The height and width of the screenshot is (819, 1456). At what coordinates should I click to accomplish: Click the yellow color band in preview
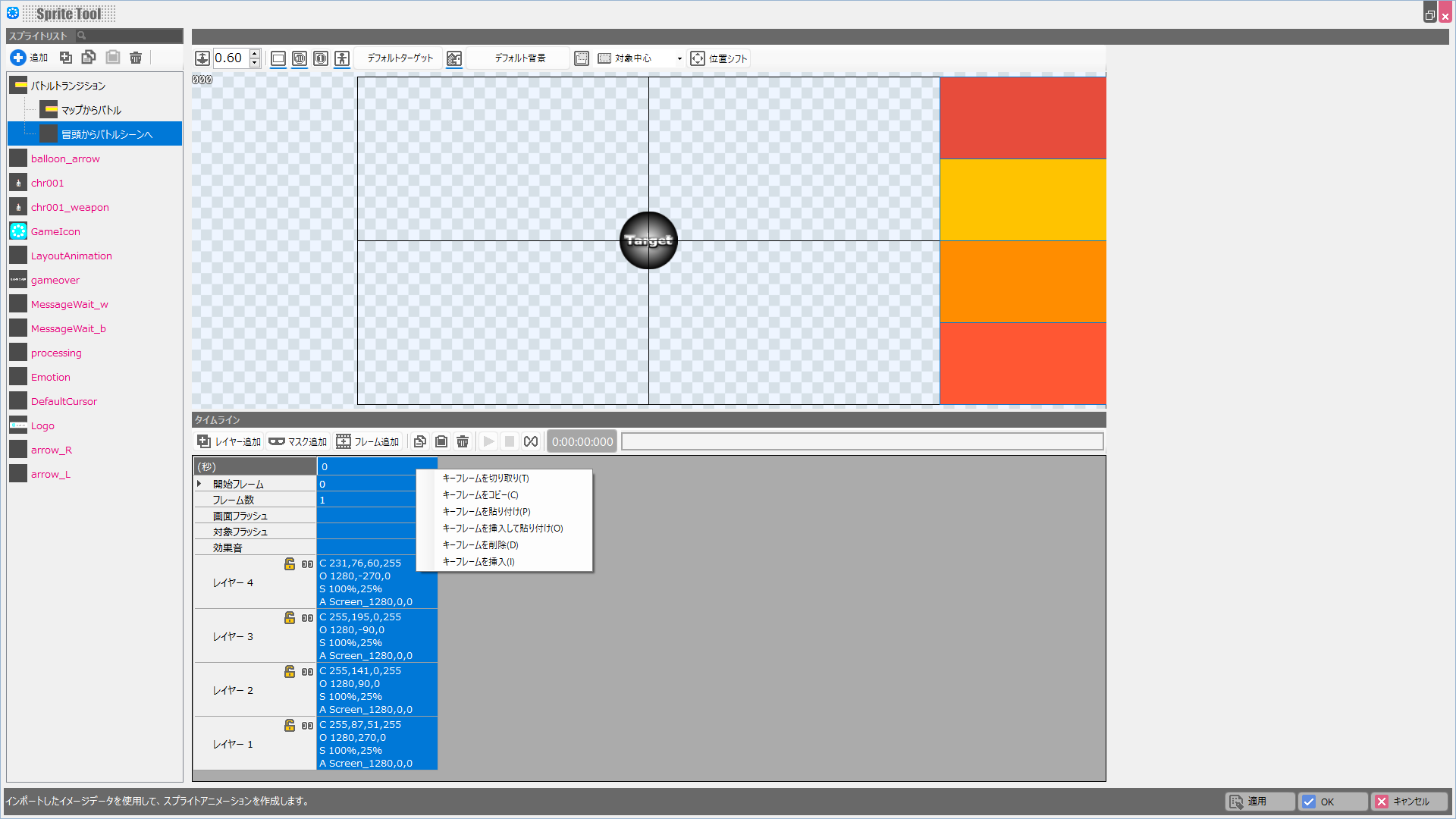[1022, 199]
